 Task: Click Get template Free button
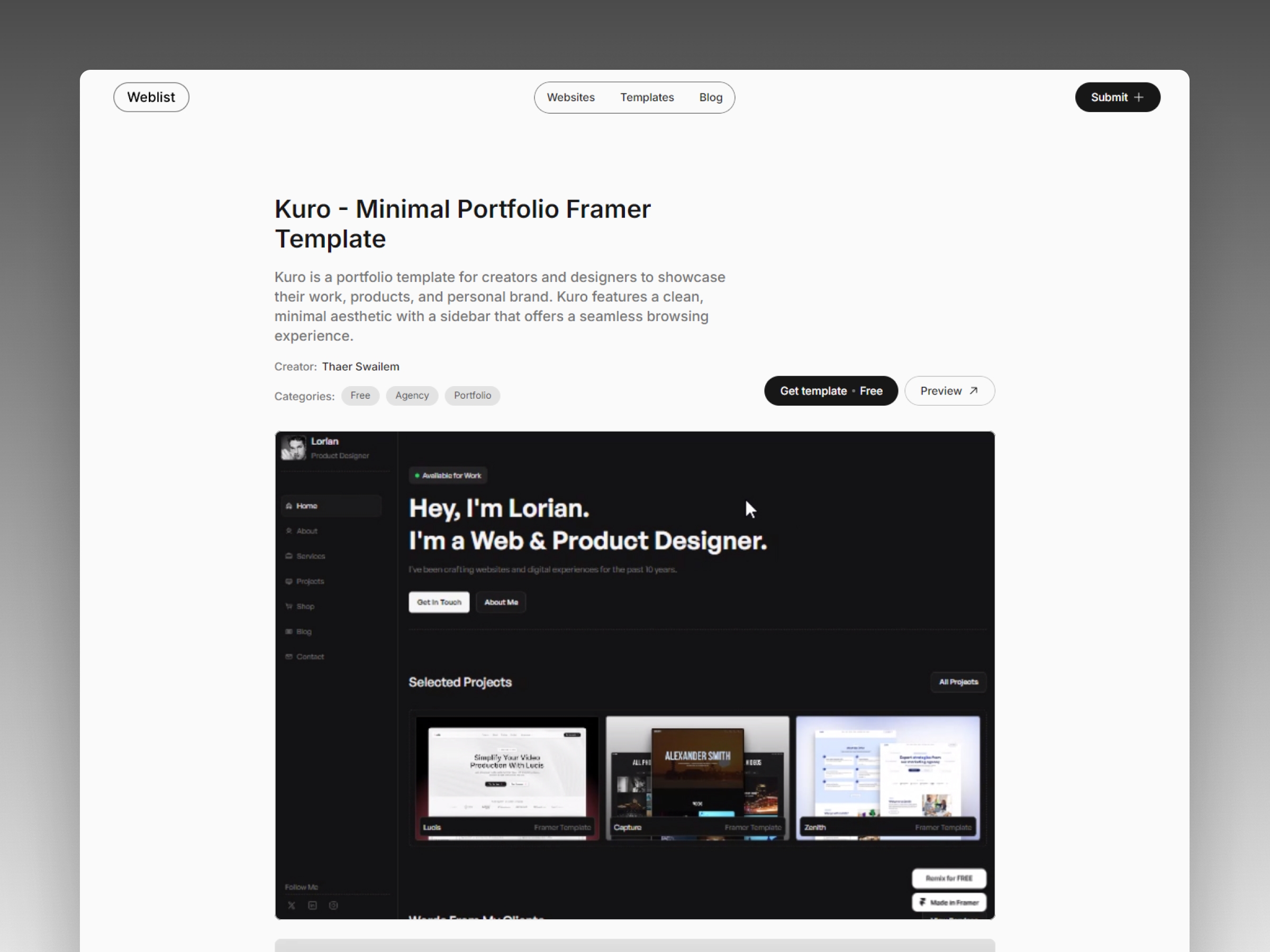pyautogui.click(x=830, y=390)
